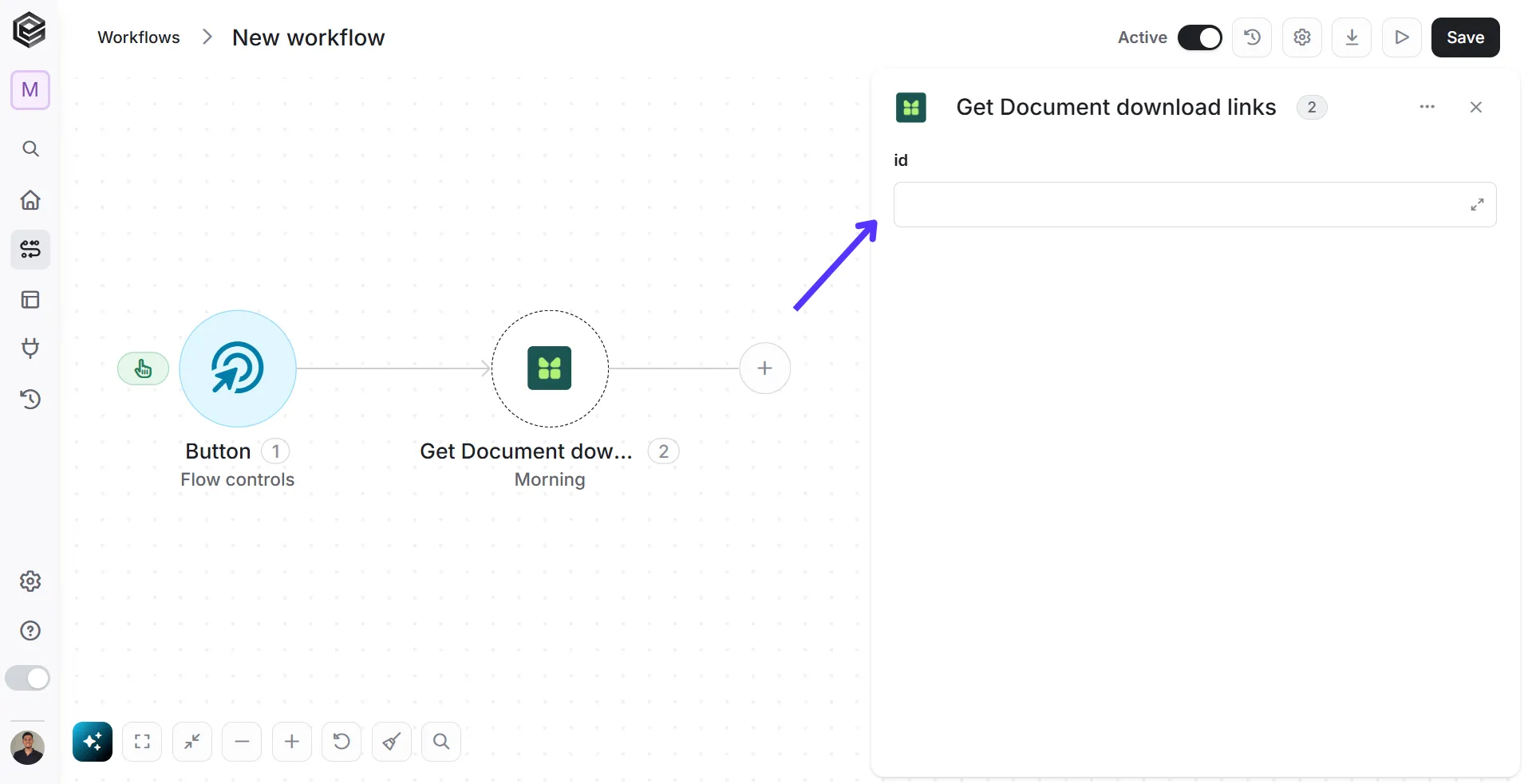Click the app logo in the sidebar
1528x784 pixels.
(30, 30)
